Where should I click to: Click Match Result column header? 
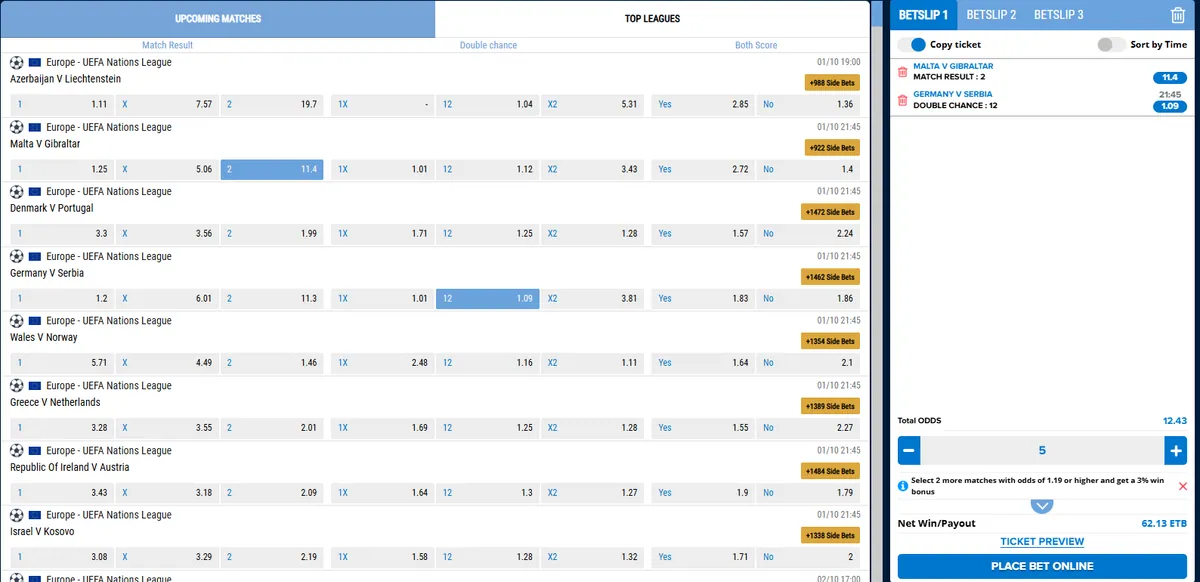[x=167, y=45]
